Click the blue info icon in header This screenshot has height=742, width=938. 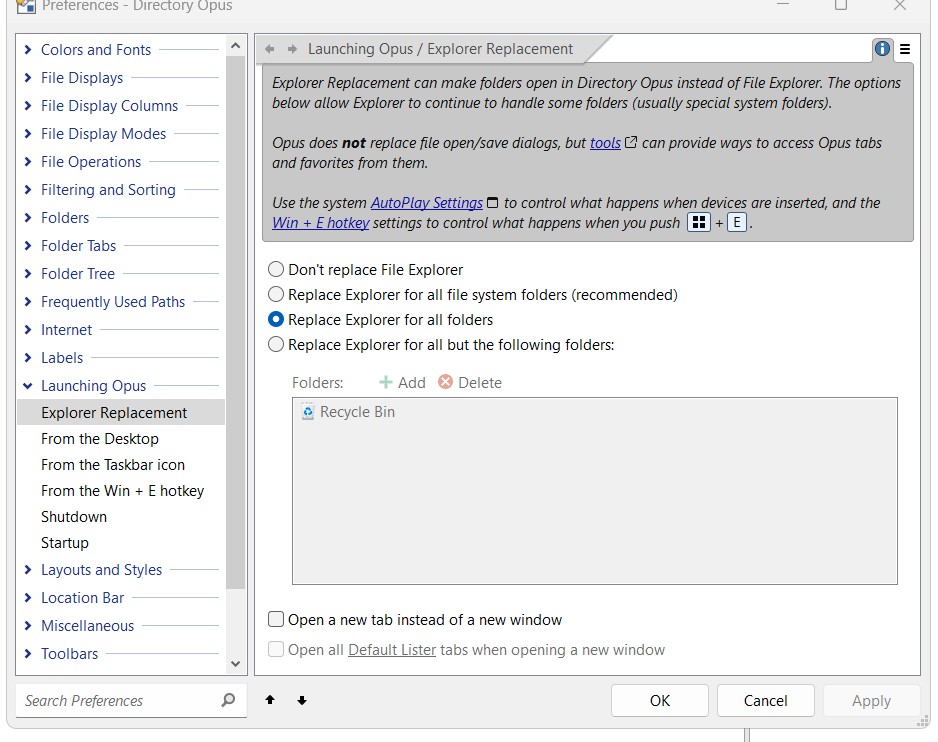(x=882, y=48)
